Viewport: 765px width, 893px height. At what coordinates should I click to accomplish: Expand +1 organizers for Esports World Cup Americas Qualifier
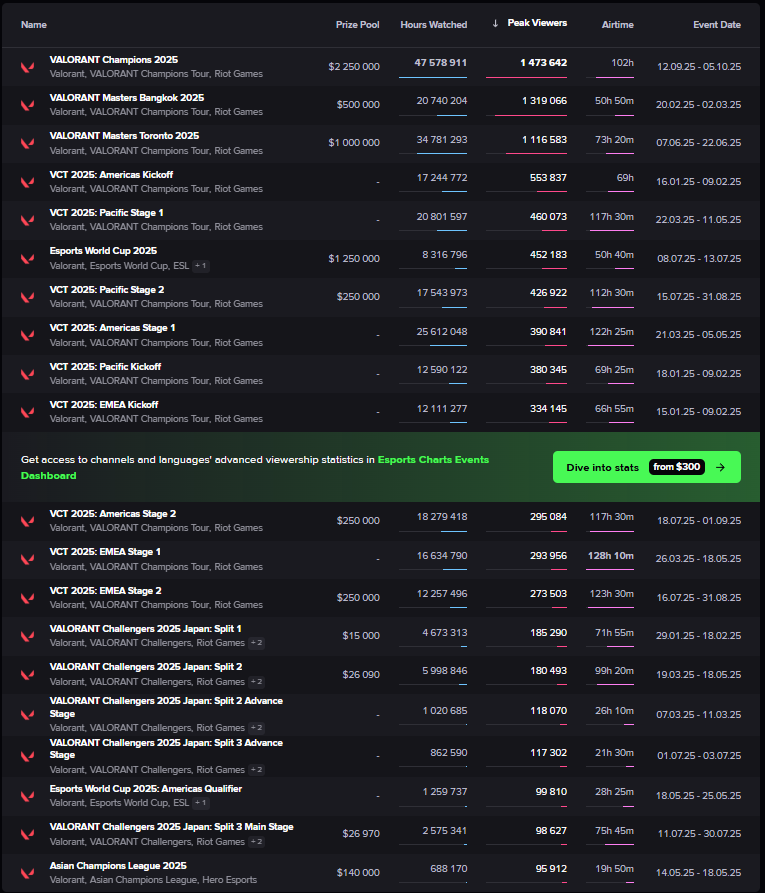[201, 803]
